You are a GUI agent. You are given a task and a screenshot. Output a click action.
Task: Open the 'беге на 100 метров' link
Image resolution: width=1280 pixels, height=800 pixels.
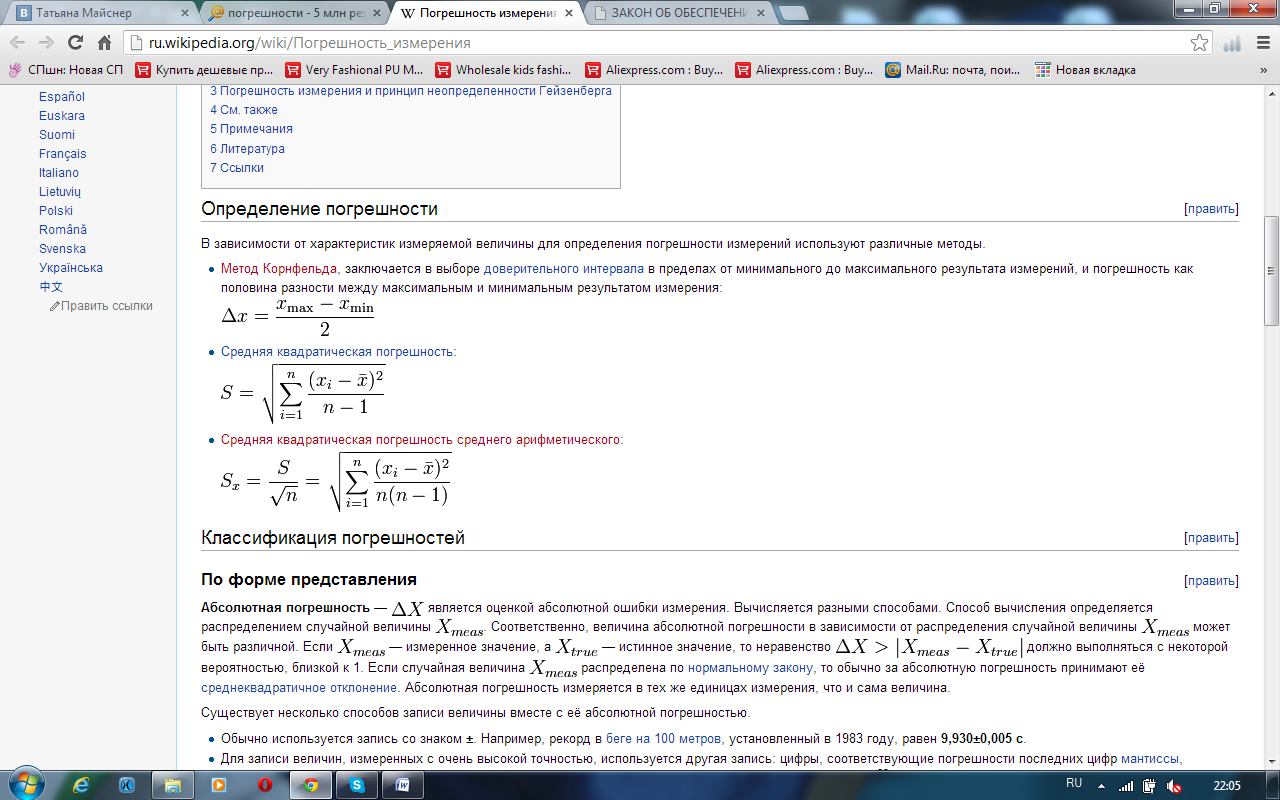(664, 739)
